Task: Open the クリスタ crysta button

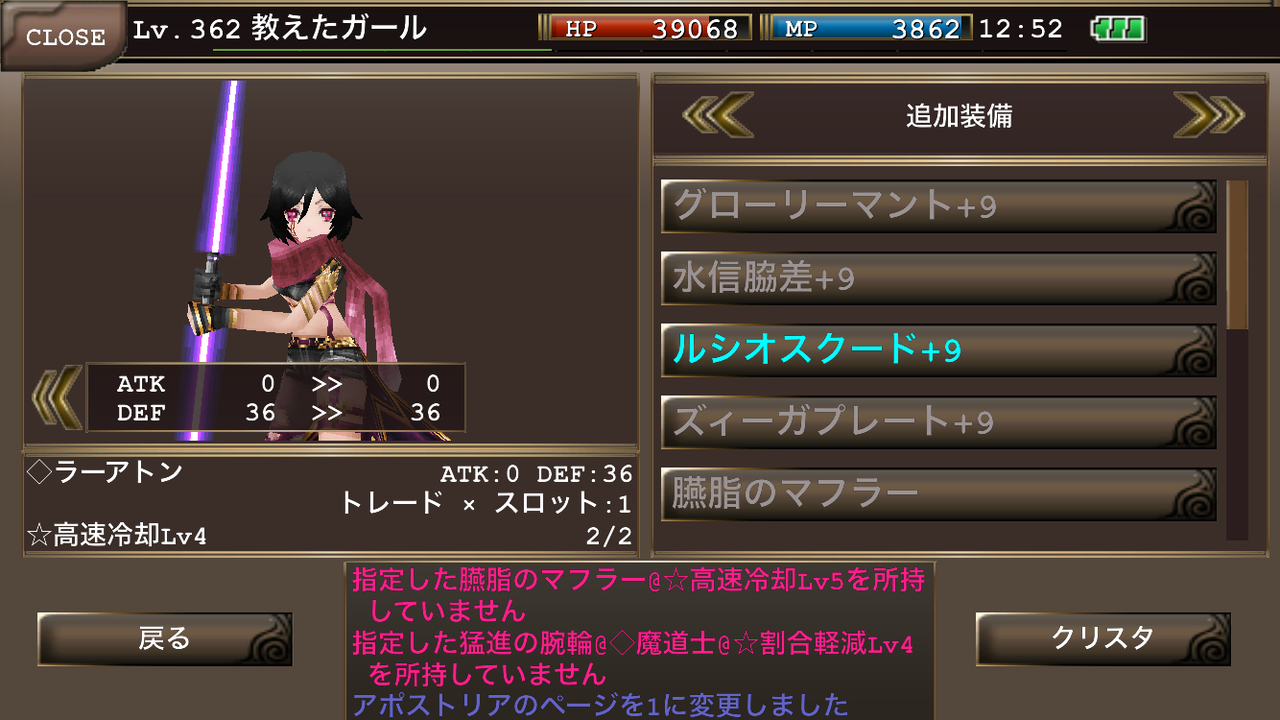Action: [x=1103, y=639]
